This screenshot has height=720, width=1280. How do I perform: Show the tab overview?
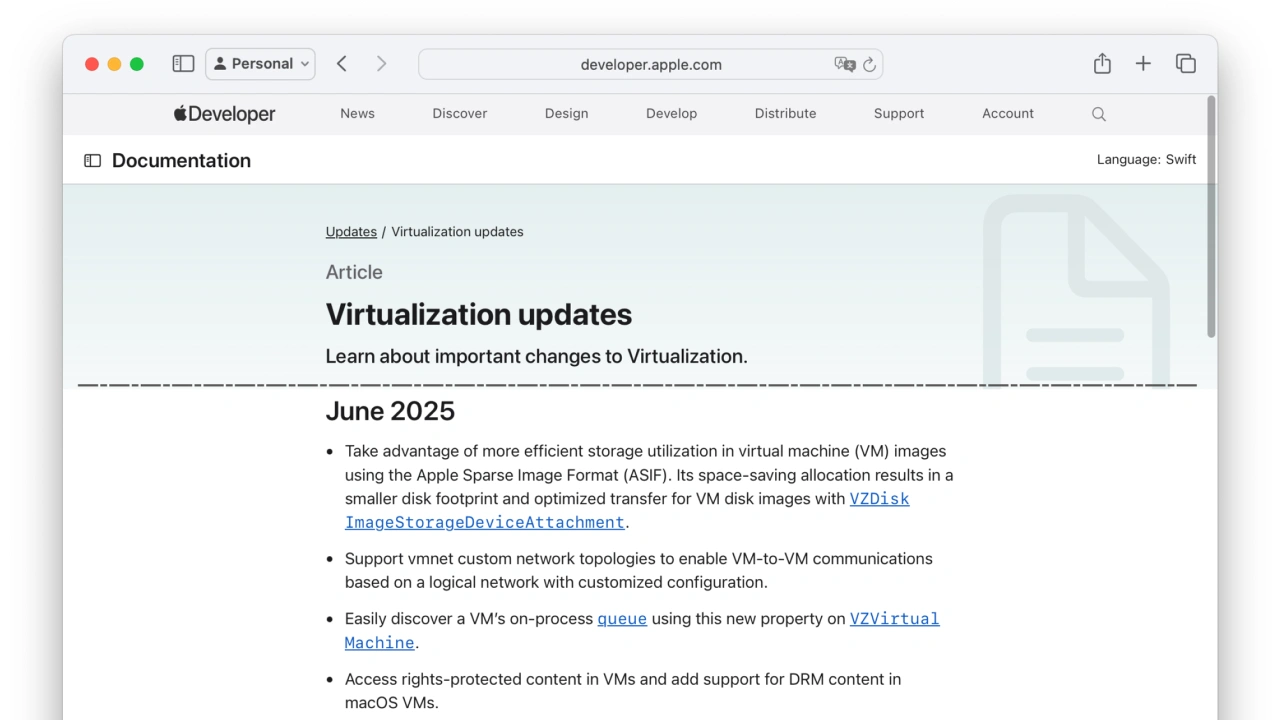pyautogui.click(x=1186, y=64)
